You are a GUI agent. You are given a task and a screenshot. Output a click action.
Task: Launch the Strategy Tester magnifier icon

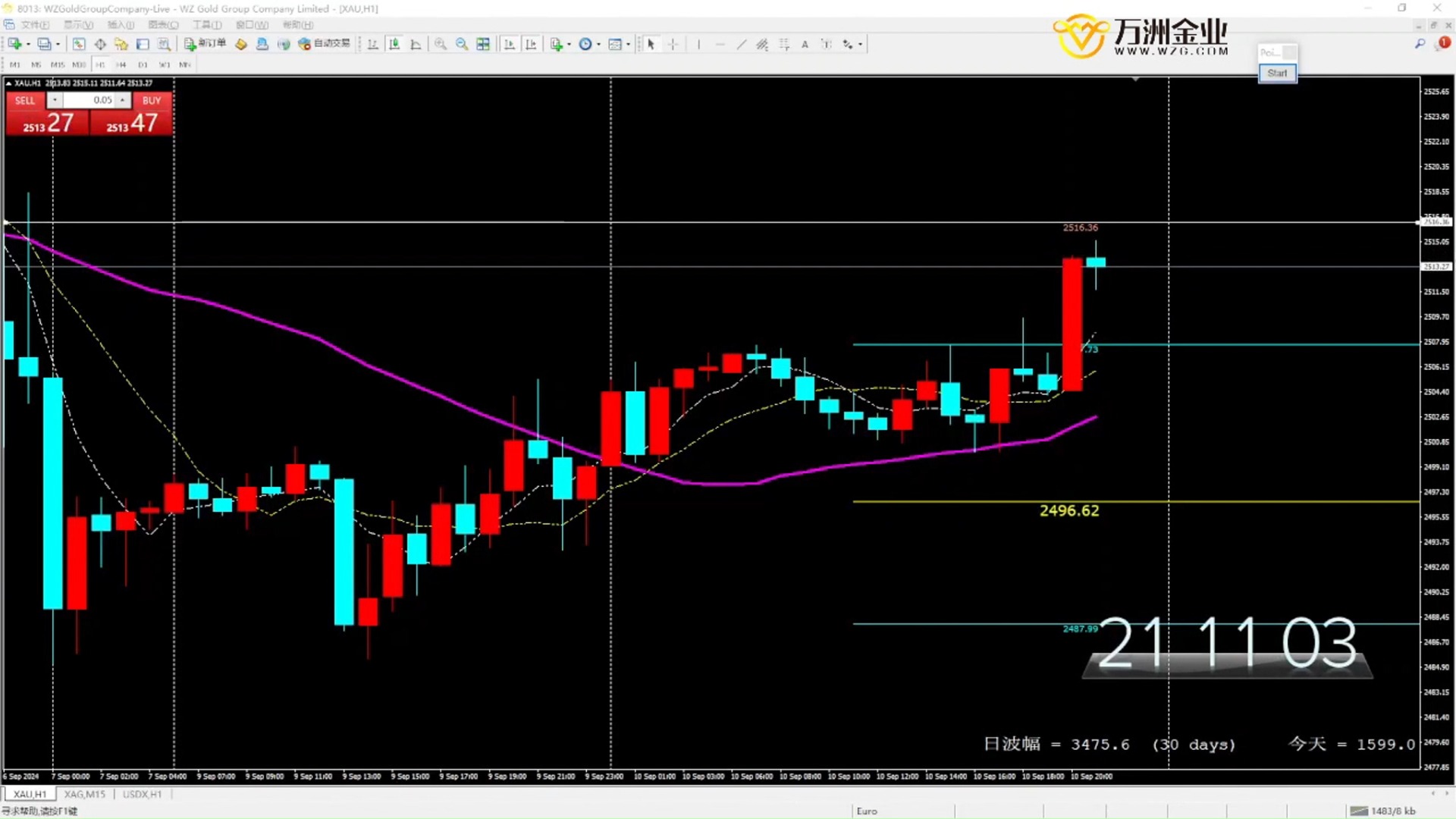click(x=164, y=44)
